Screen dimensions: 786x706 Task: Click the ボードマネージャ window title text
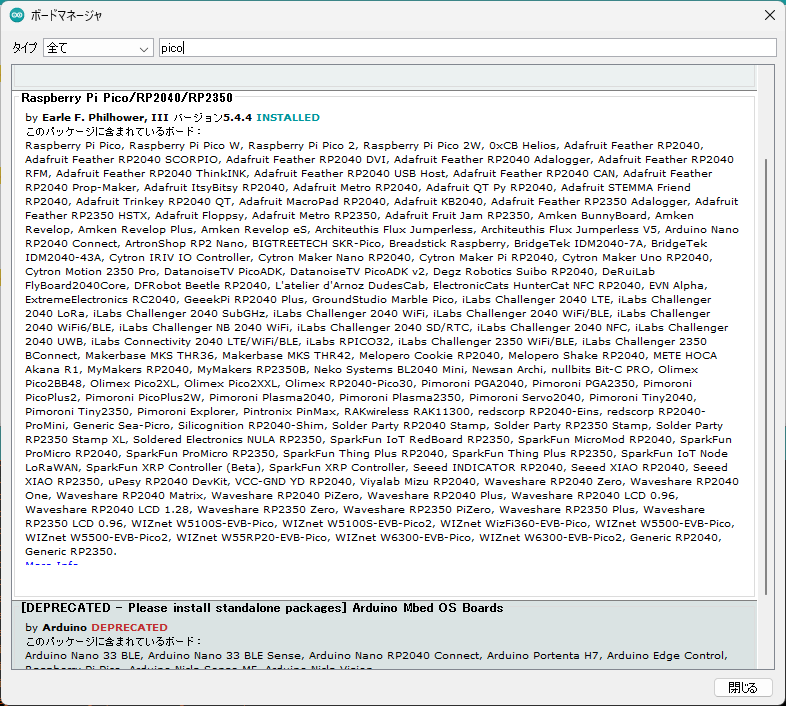click(66, 16)
